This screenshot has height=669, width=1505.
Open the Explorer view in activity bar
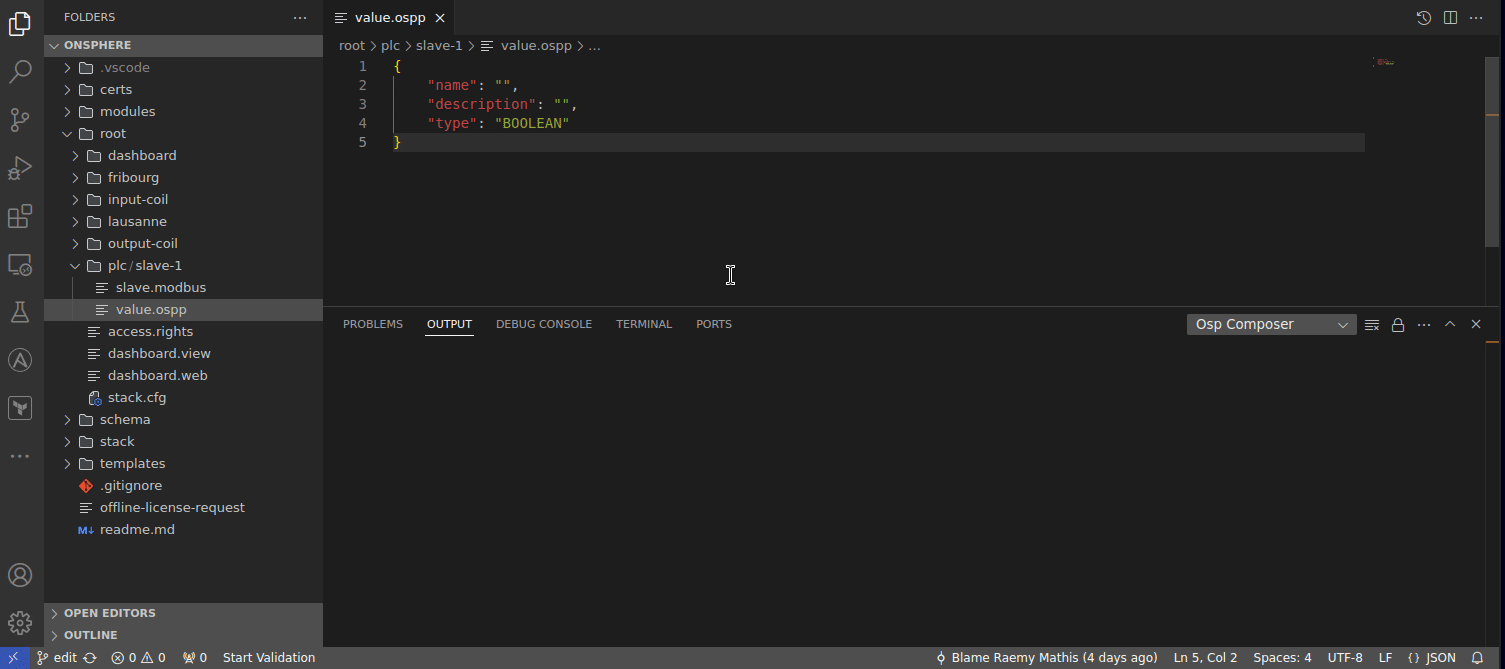pos(20,24)
